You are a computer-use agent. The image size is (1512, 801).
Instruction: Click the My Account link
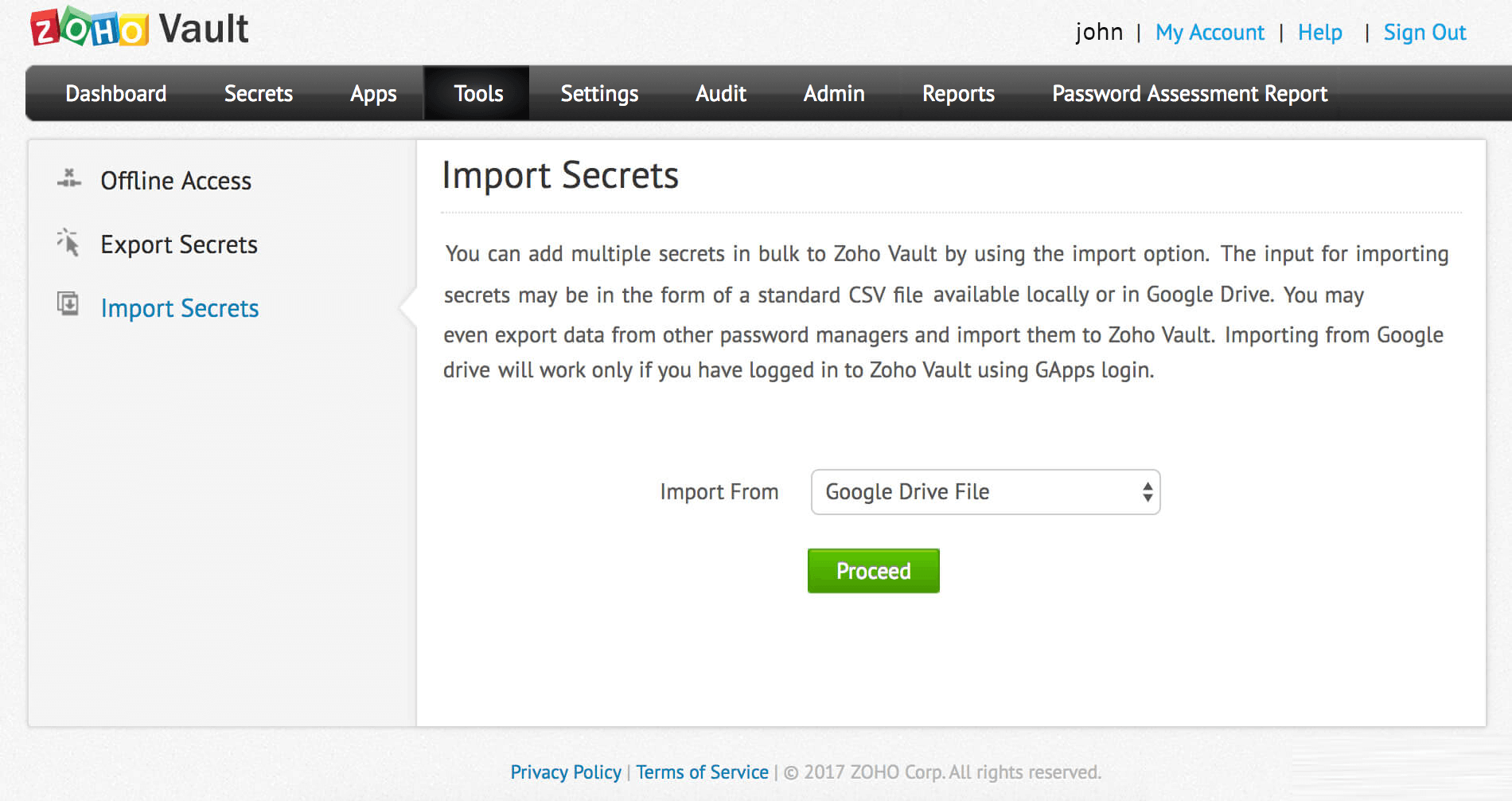(1210, 33)
